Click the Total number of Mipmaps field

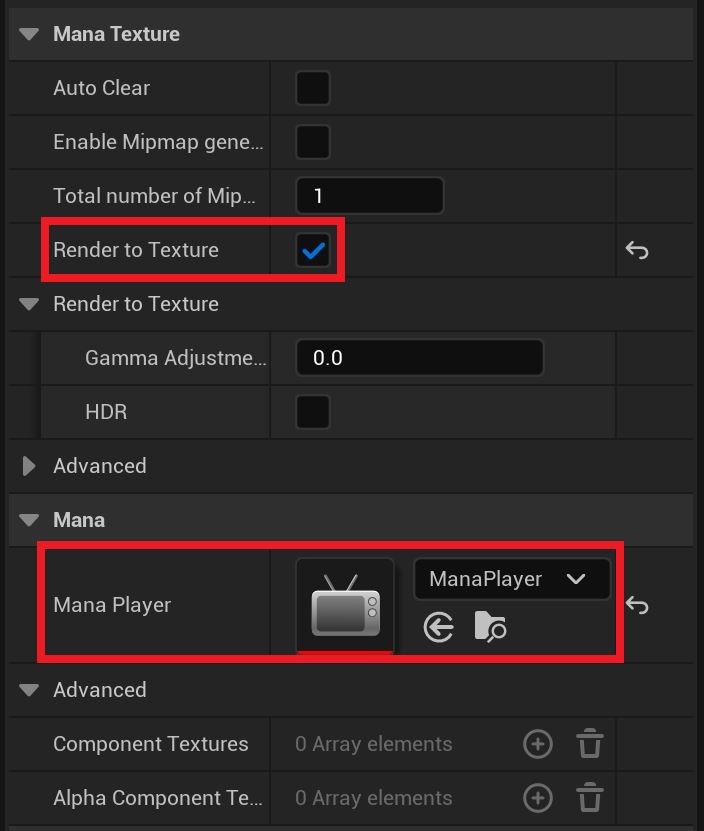click(369, 196)
